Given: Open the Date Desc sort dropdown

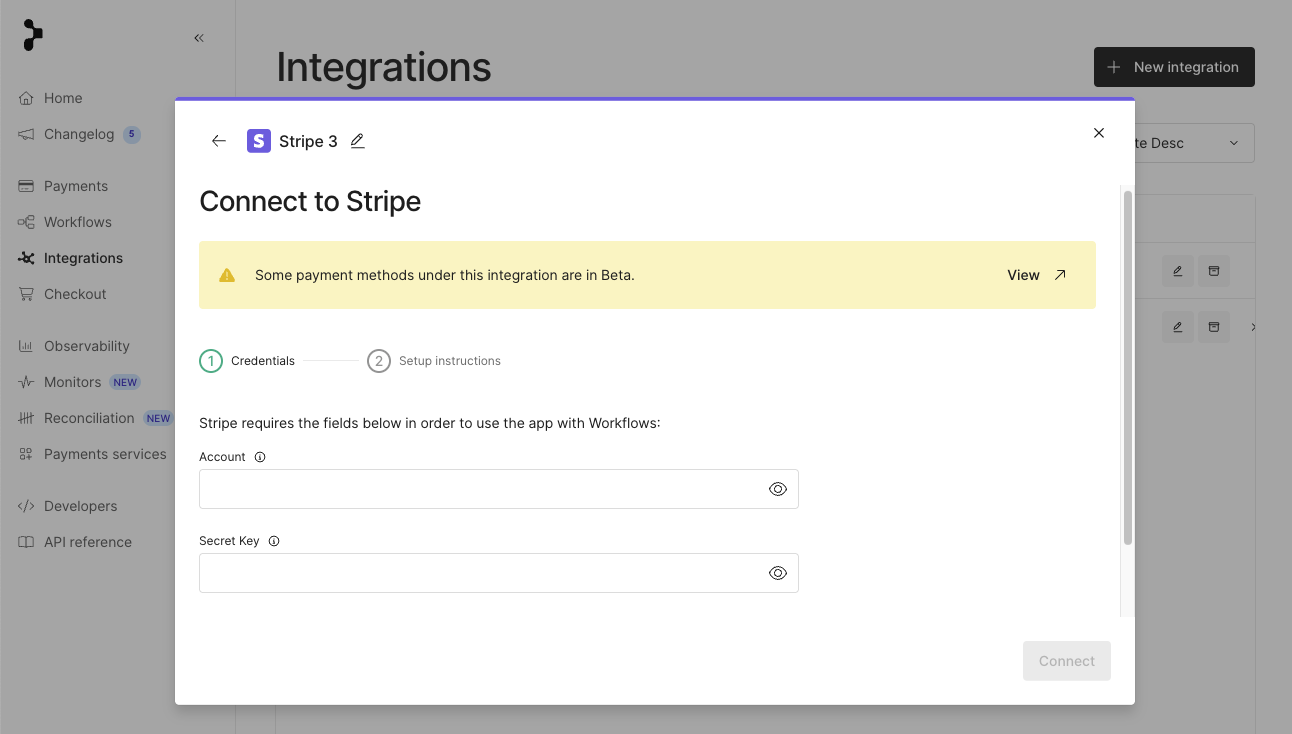Looking at the screenshot, I should click(1194, 143).
